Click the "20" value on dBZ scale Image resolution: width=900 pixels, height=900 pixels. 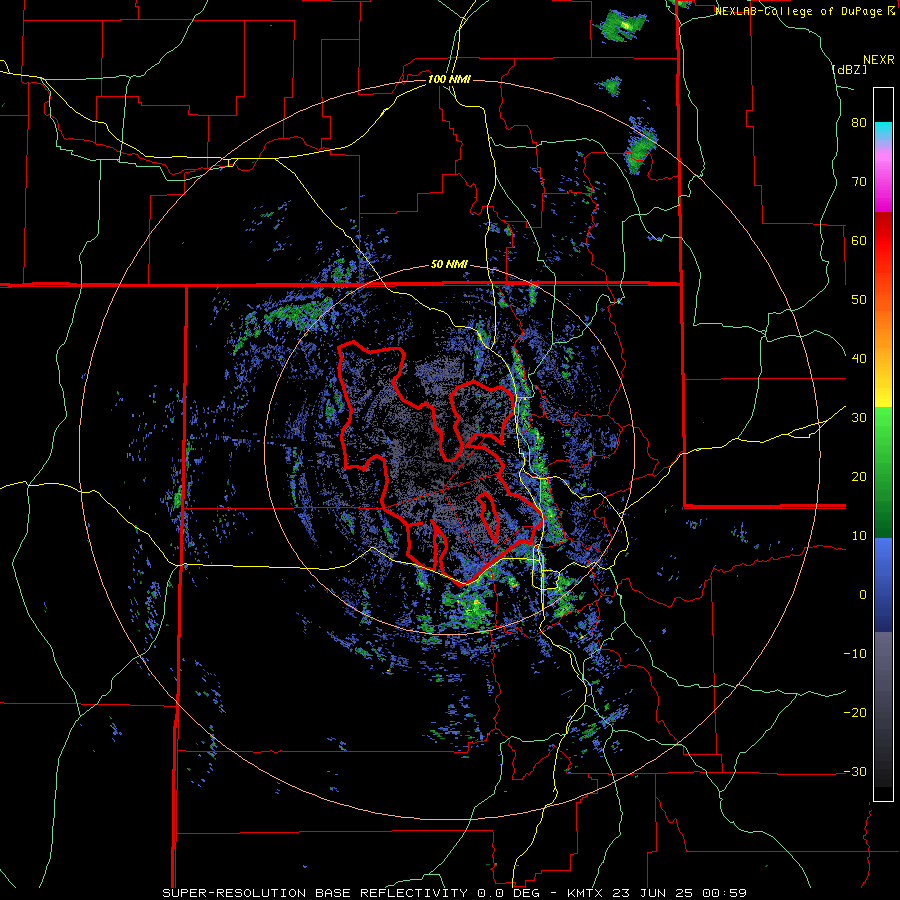[x=859, y=477]
